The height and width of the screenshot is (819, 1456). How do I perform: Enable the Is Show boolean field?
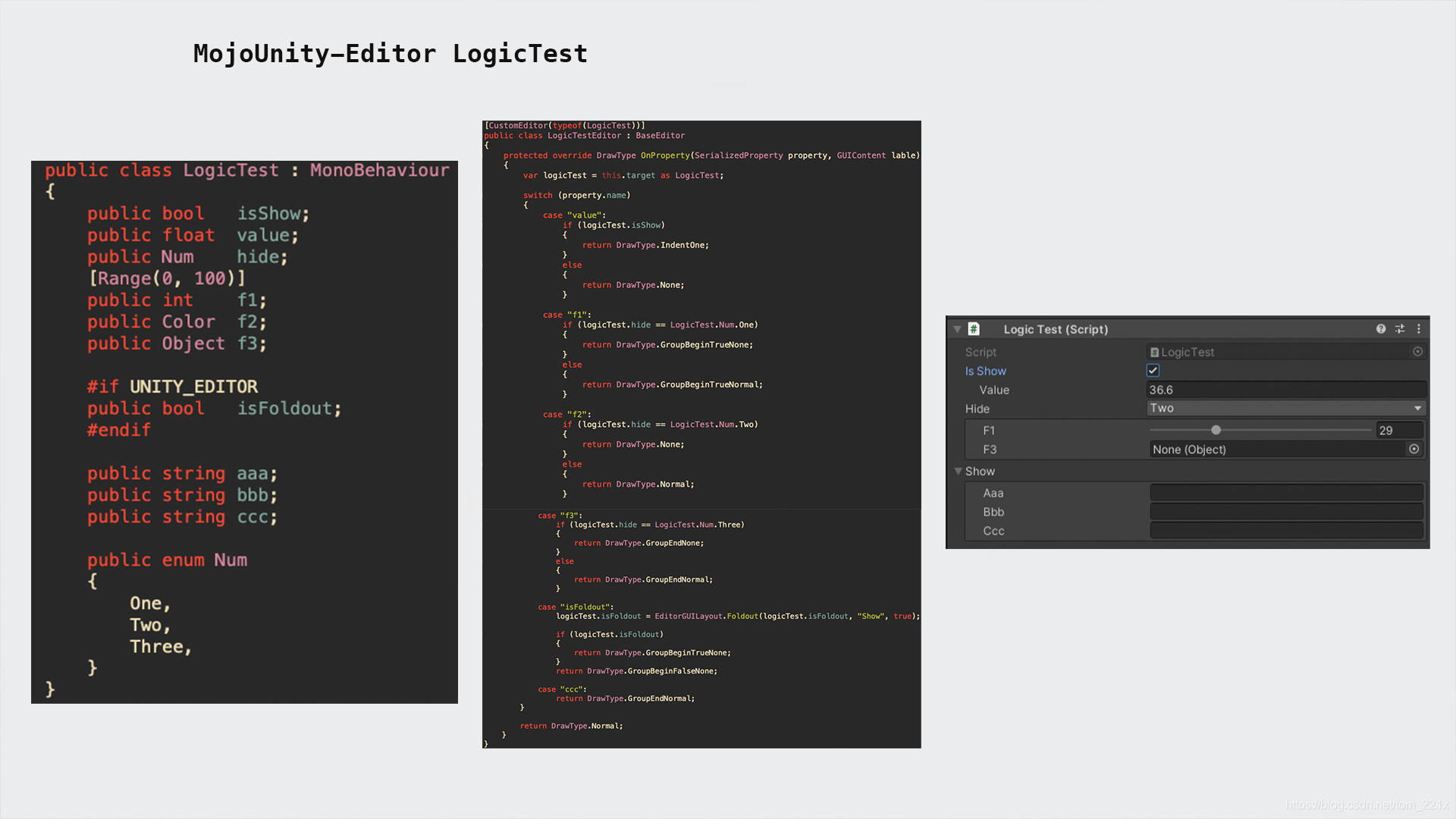coord(1153,370)
